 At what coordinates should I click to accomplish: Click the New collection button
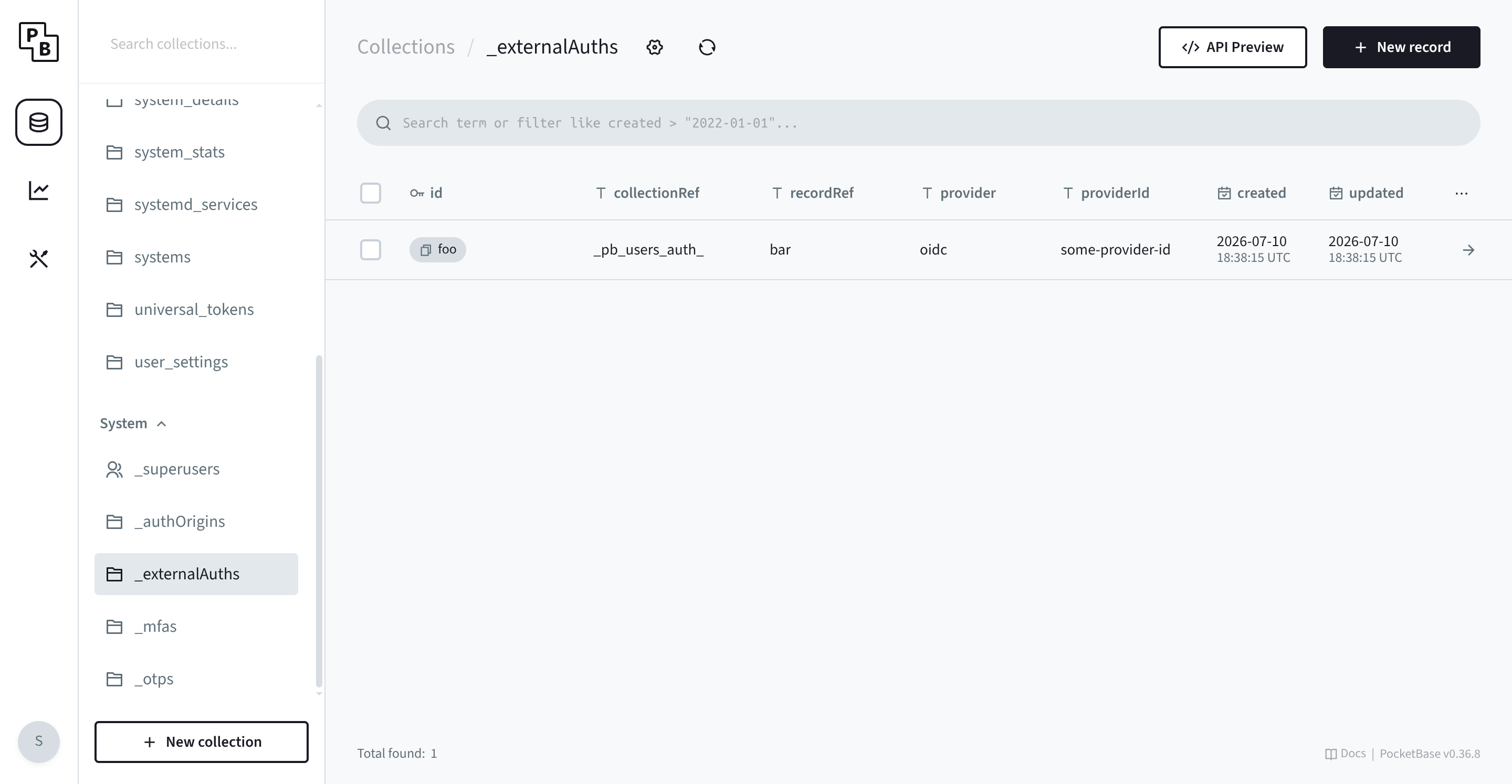tap(201, 741)
